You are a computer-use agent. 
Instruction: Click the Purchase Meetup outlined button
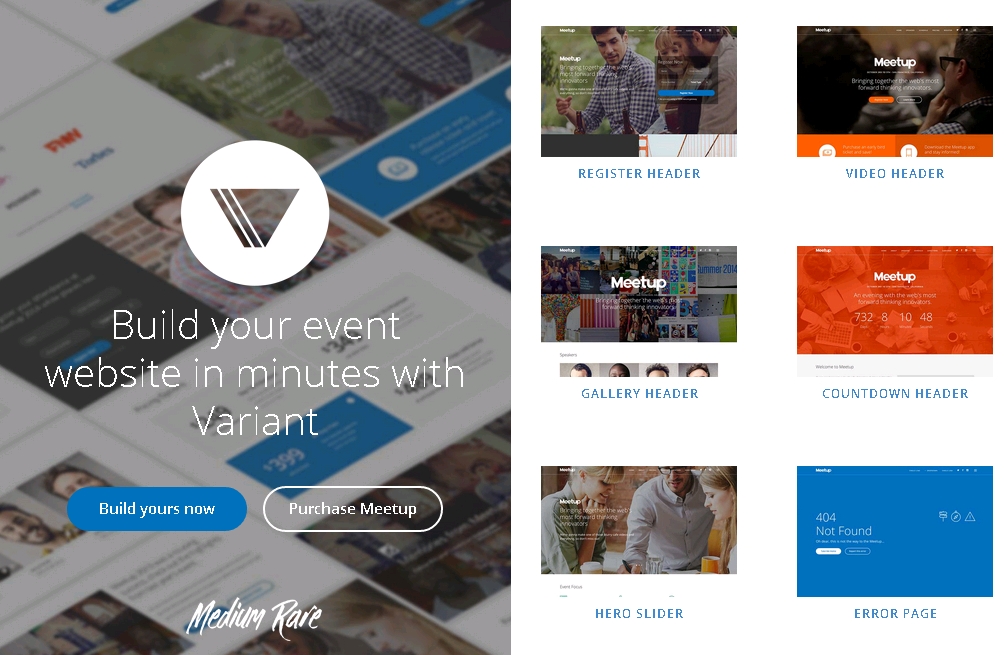(x=353, y=509)
